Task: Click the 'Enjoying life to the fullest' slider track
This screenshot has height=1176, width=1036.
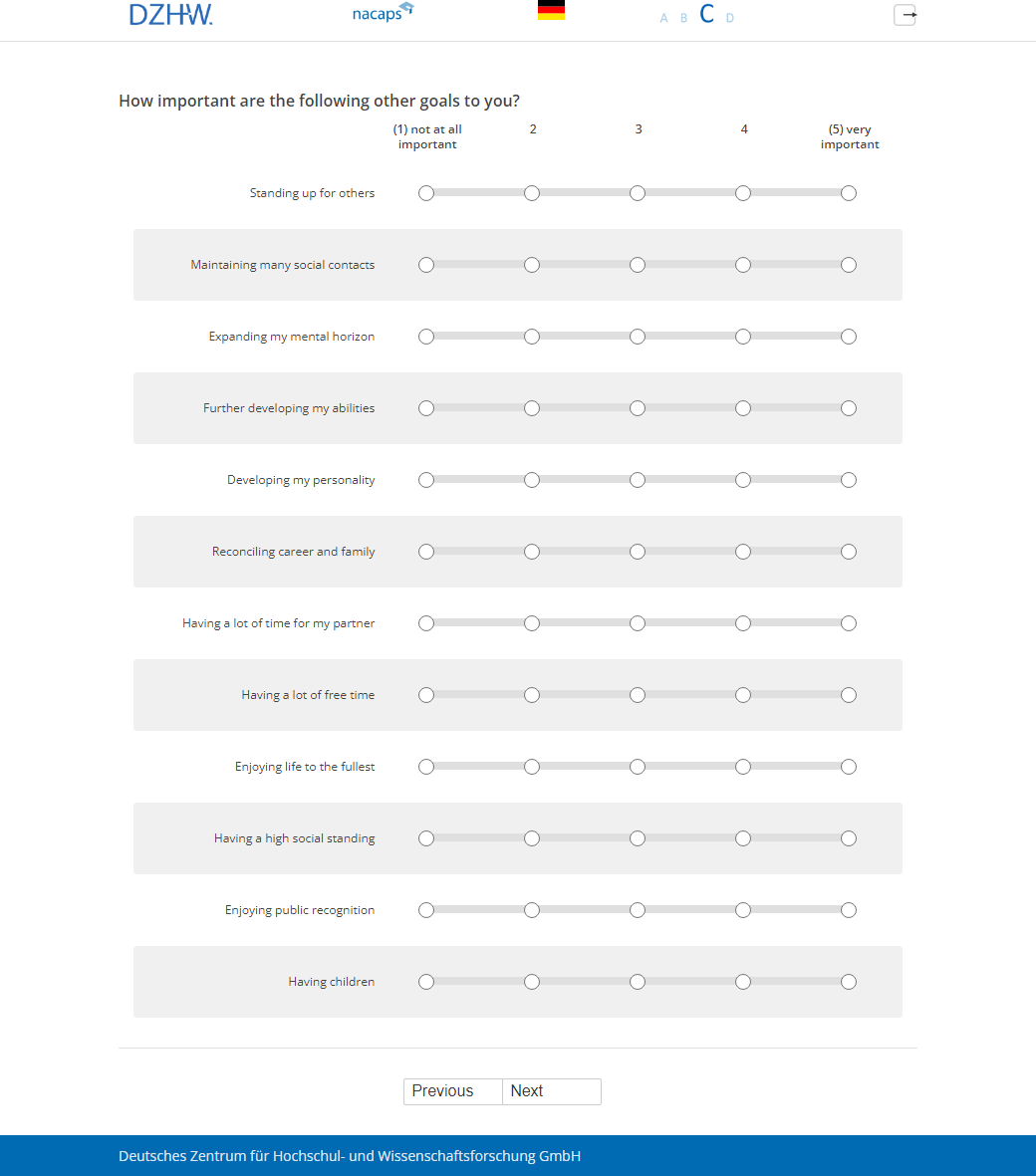Action: coord(585,767)
